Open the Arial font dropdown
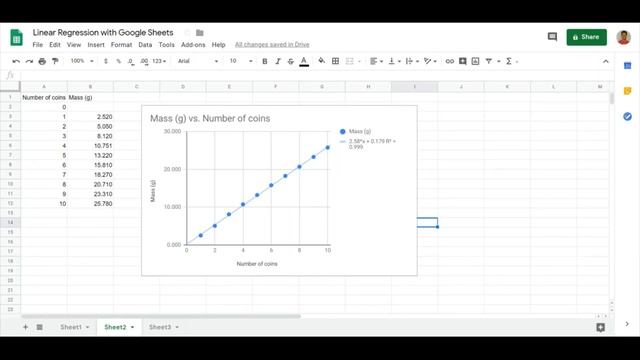640x360 pixels. click(x=198, y=61)
